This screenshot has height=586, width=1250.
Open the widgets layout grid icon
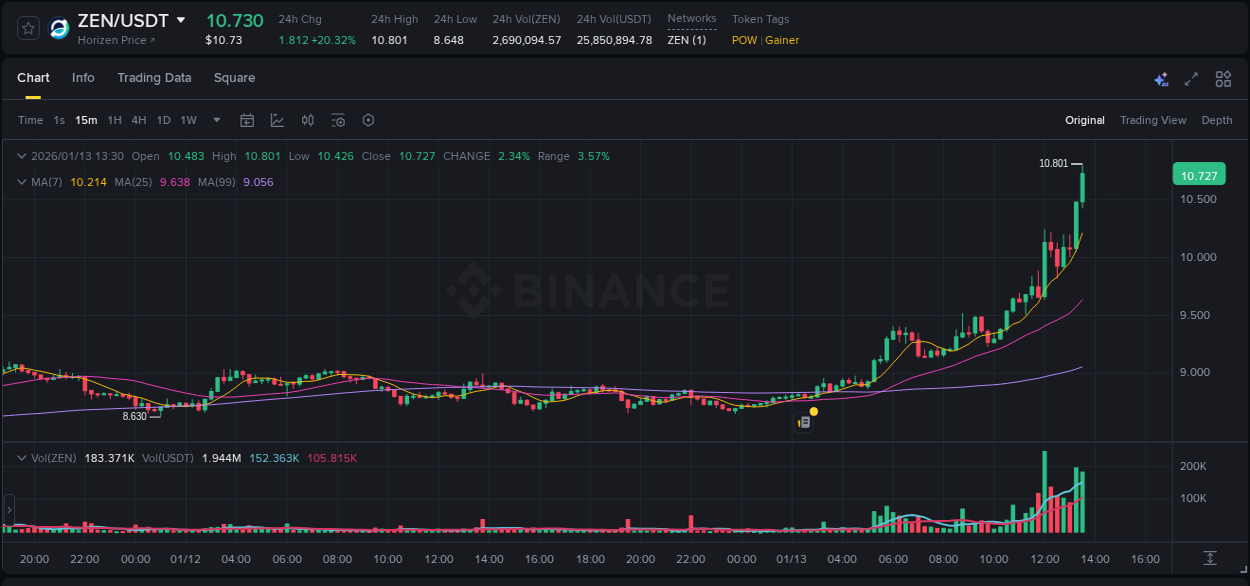click(x=1222, y=78)
